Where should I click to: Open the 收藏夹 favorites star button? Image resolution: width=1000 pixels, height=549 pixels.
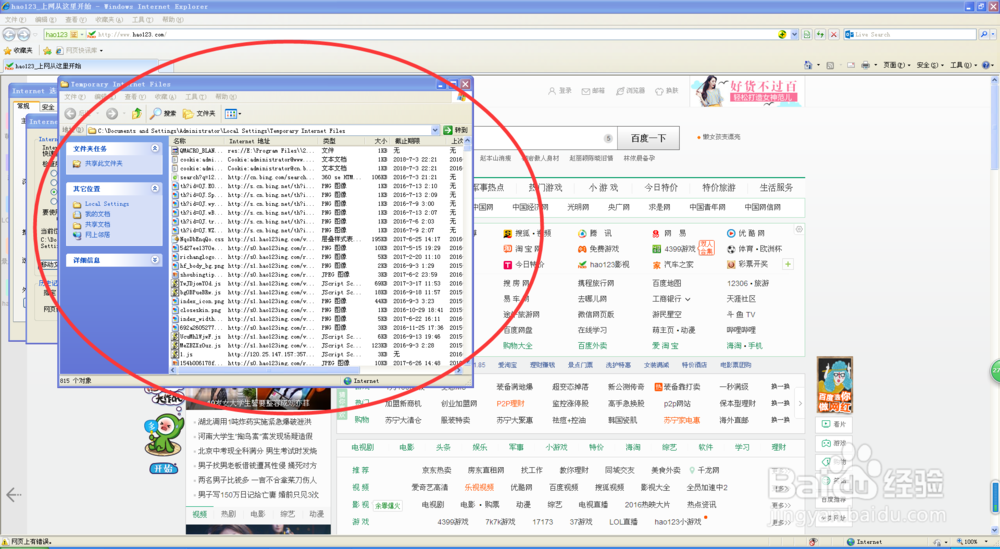point(18,50)
